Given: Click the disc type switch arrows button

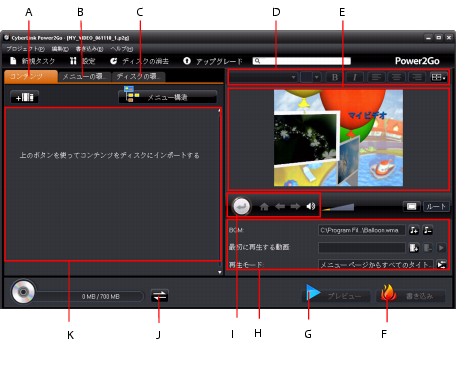Looking at the screenshot, I should click(159, 296).
